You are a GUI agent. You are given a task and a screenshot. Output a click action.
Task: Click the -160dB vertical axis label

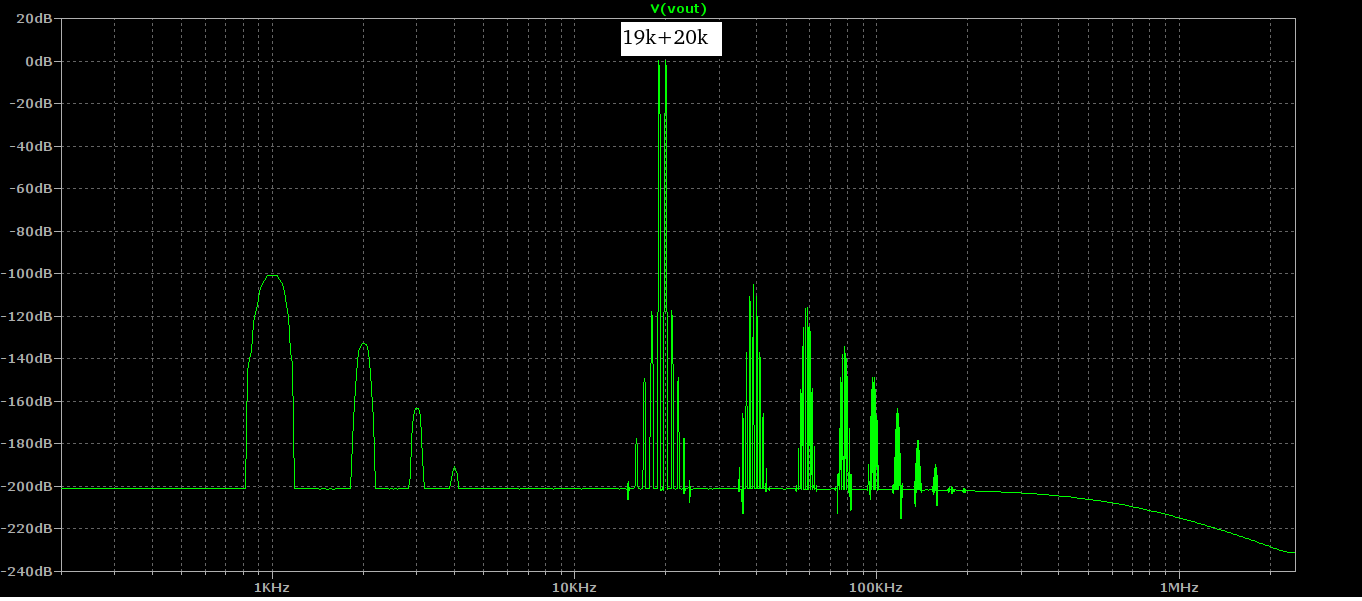[x=29, y=401]
